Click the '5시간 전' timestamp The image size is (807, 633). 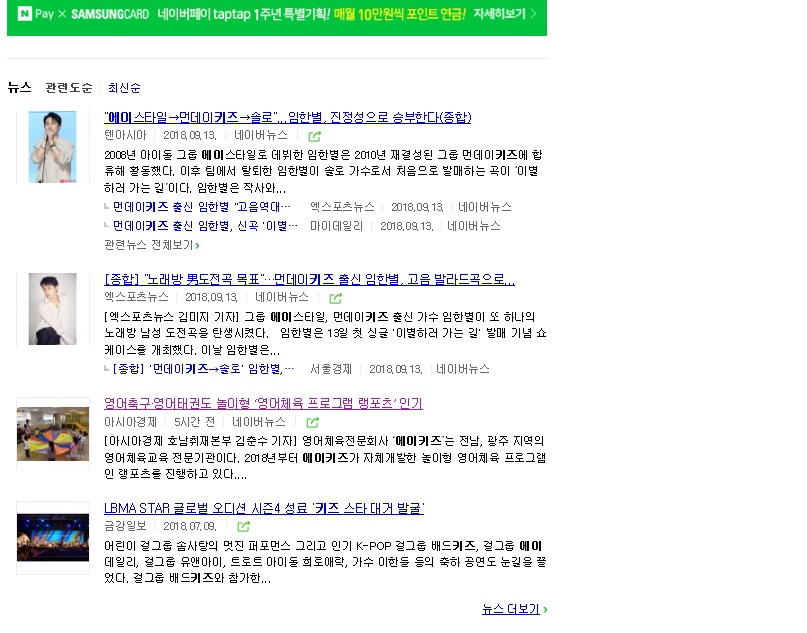195,422
